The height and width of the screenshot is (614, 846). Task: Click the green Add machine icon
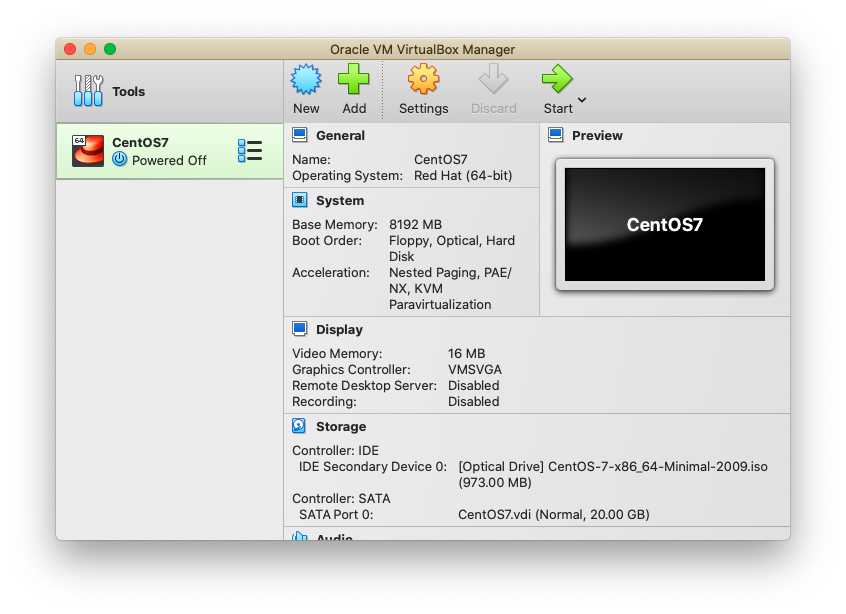tap(354, 80)
